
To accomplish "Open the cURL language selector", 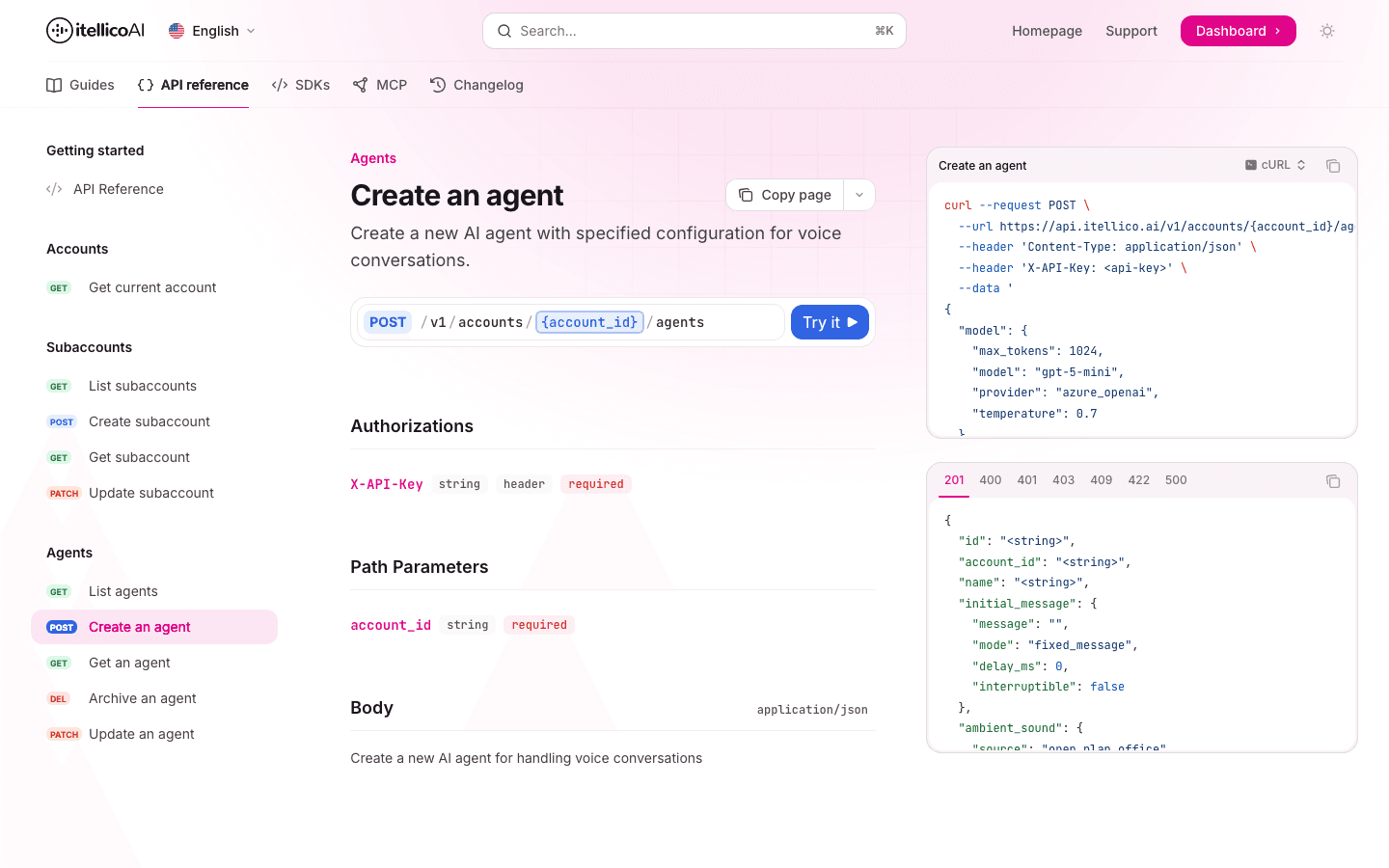I will point(1275,165).
